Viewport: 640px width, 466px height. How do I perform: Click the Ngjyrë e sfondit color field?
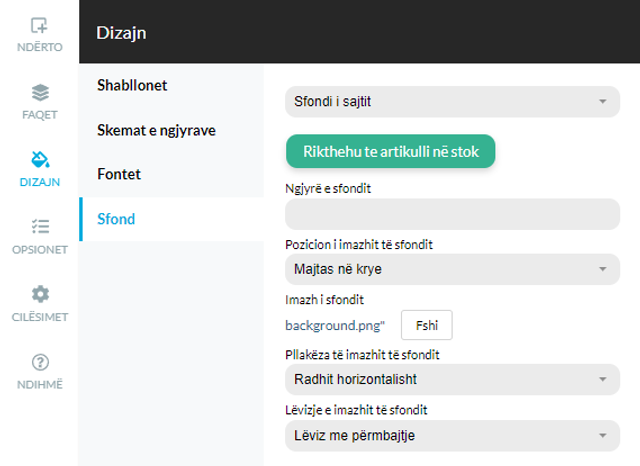tap(452, 214)
